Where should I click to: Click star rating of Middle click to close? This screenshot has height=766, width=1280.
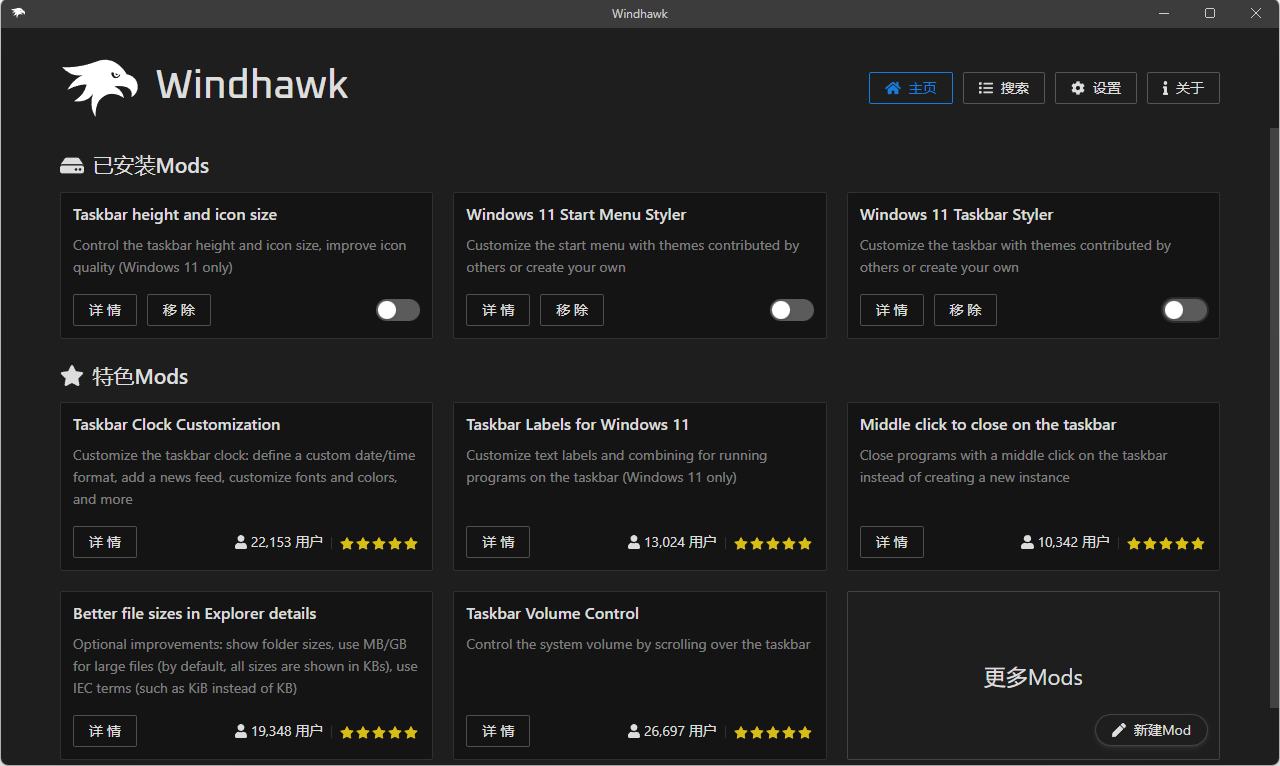click(x=1166, y=543)
